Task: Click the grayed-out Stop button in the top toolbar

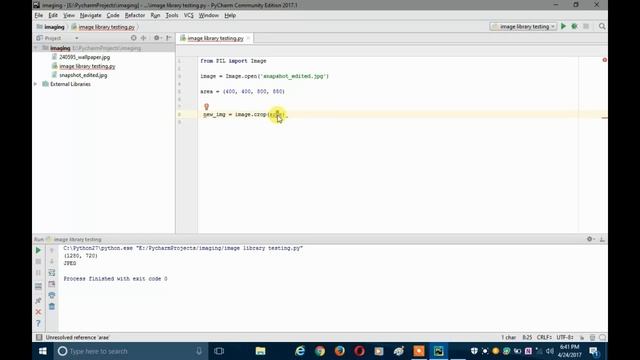Action: click(586, 27)
